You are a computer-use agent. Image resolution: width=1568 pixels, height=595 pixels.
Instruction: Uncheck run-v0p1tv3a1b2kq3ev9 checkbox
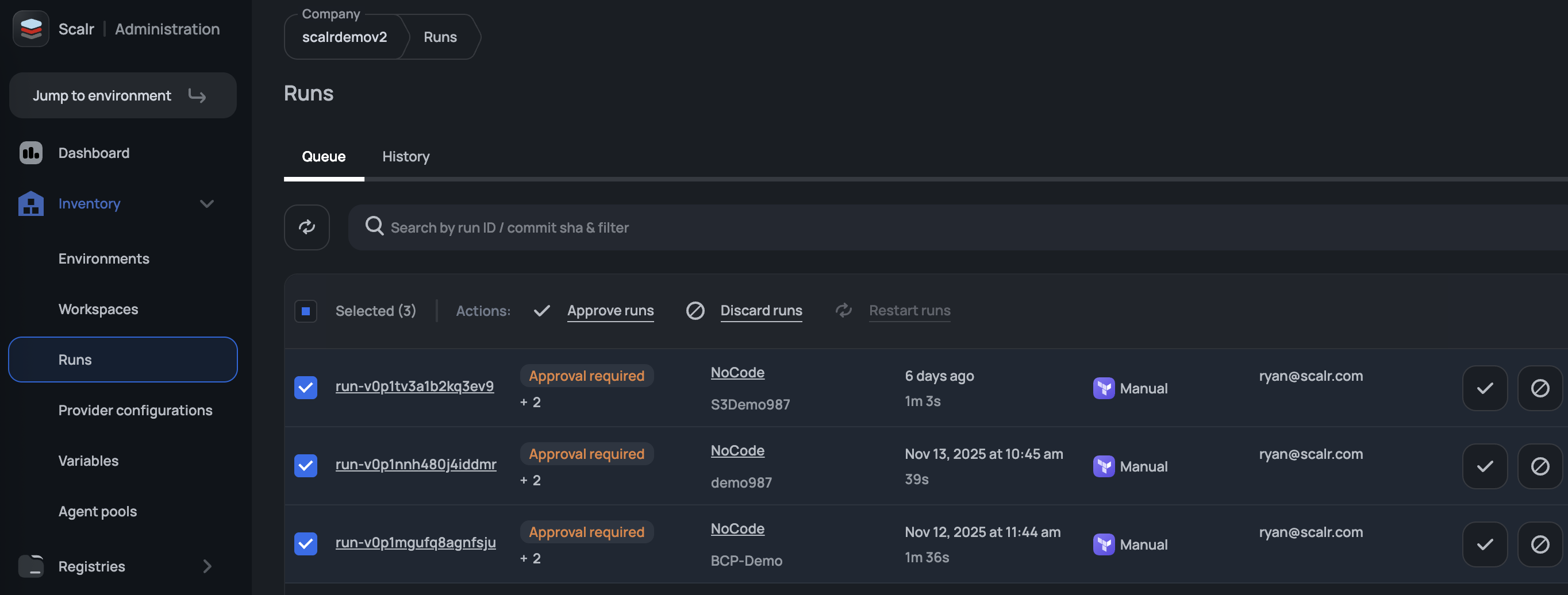[306, 388]
